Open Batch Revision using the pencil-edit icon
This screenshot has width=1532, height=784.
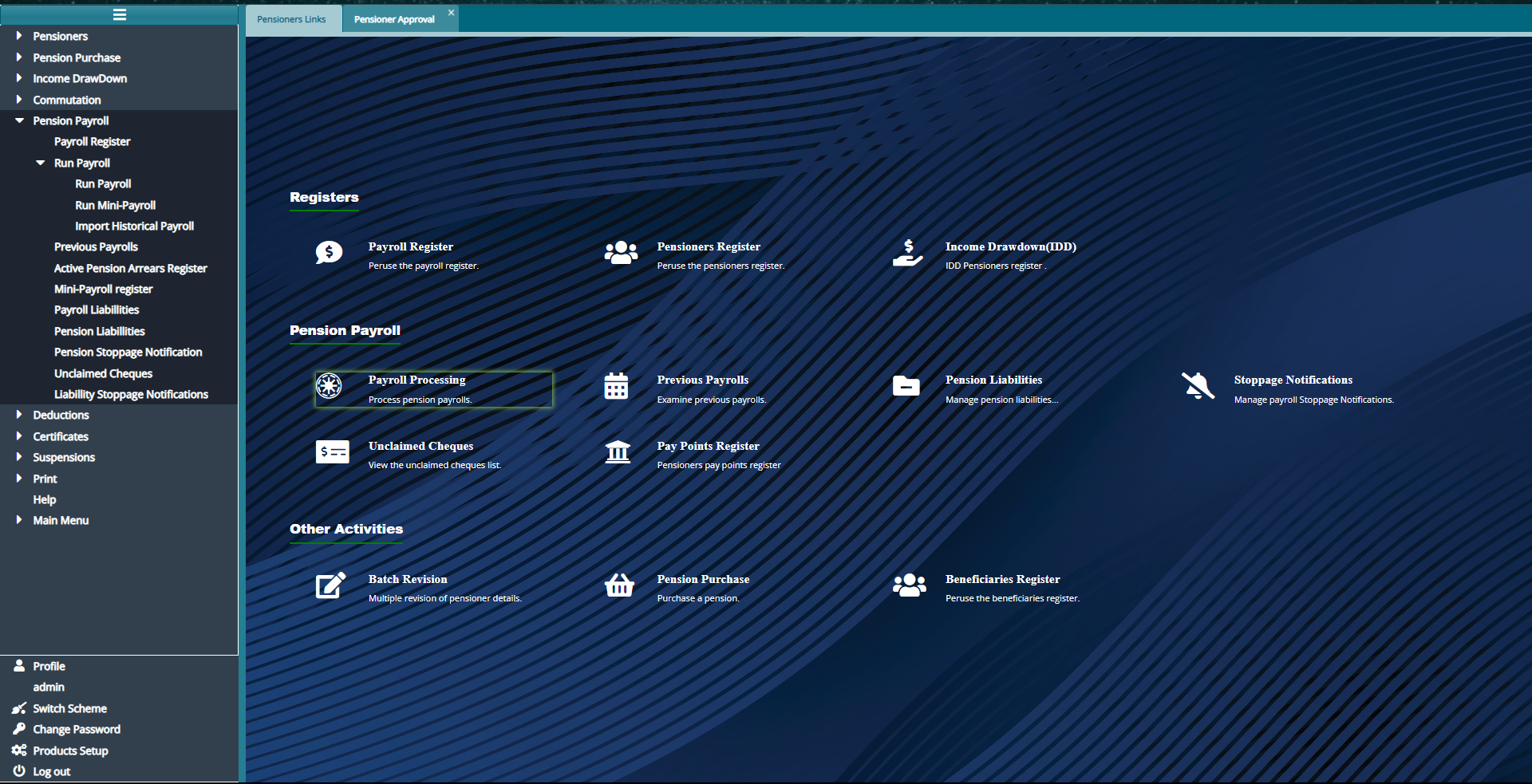point(330,585)
